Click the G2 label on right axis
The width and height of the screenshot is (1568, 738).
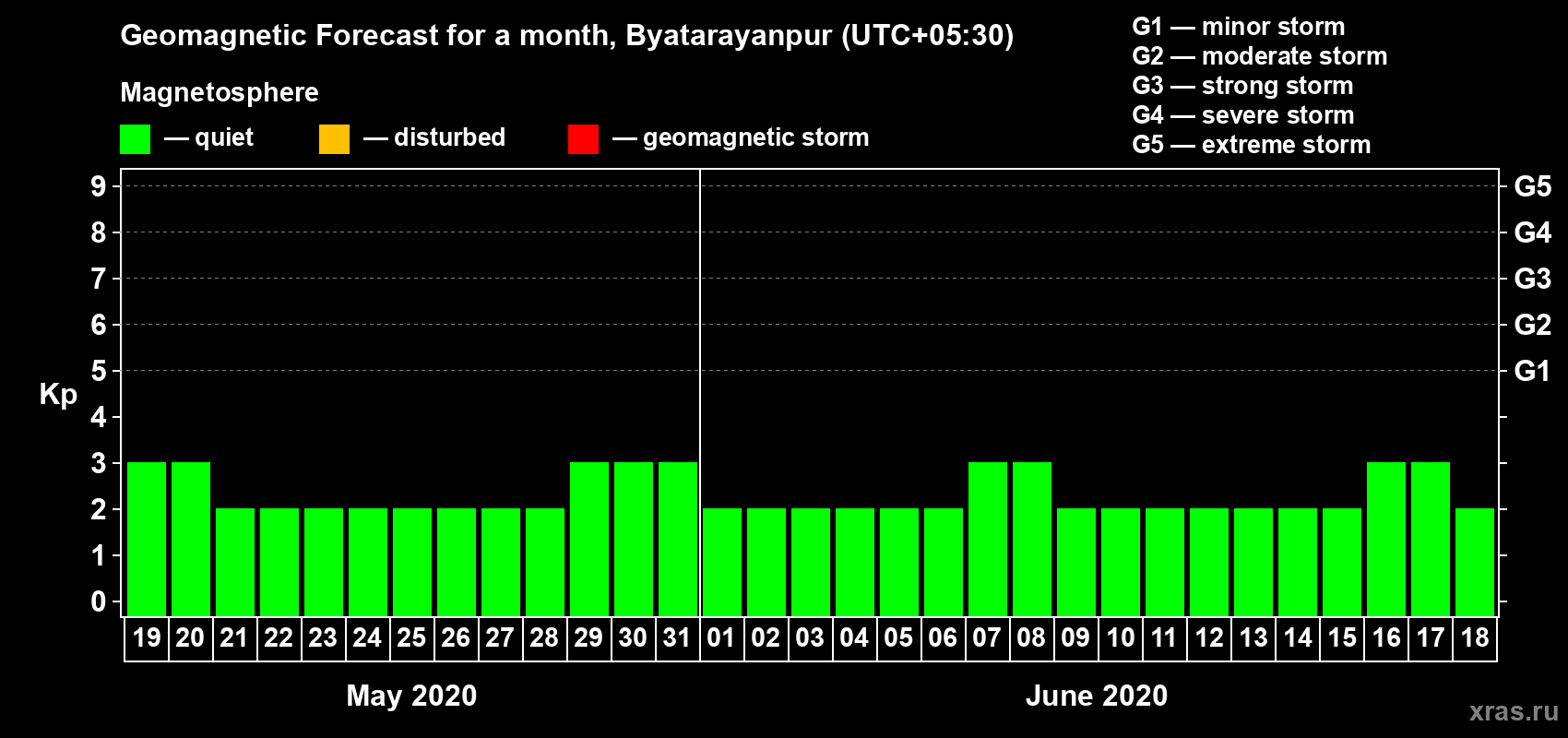(x=1533, y=325)
